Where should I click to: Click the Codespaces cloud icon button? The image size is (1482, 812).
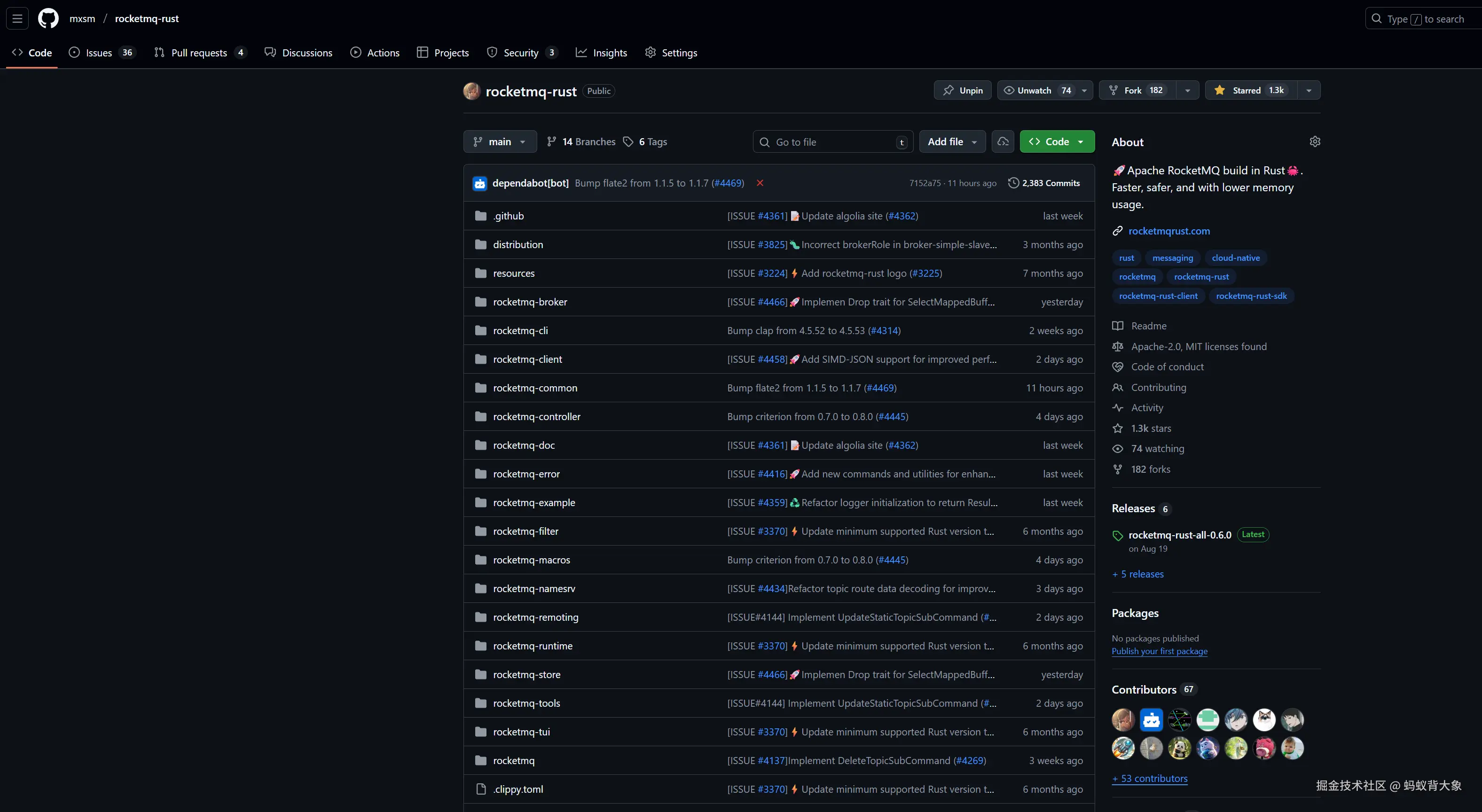tap(1003, 141)
